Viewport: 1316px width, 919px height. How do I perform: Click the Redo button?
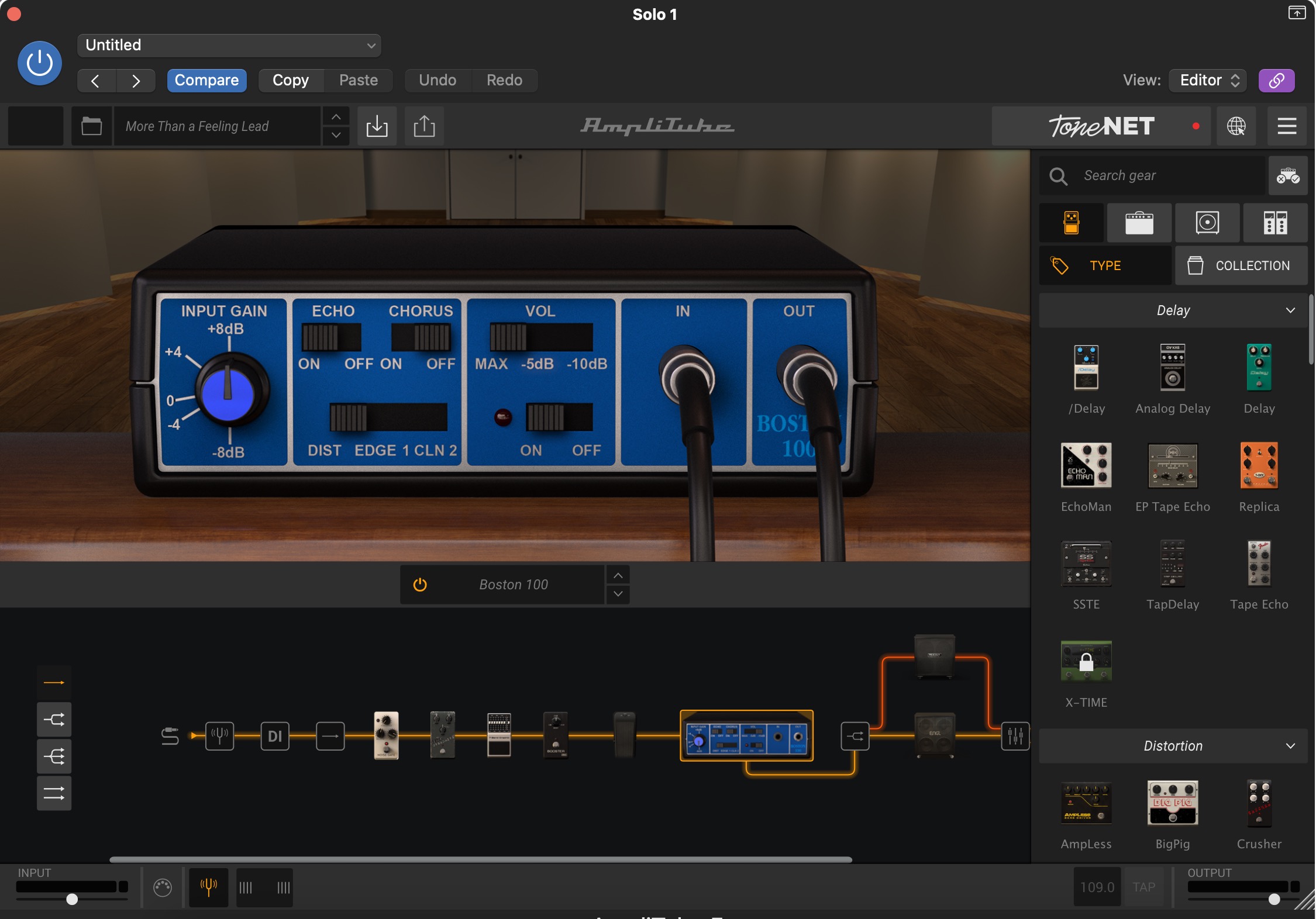pyautogui.click(x=504, y=80)
